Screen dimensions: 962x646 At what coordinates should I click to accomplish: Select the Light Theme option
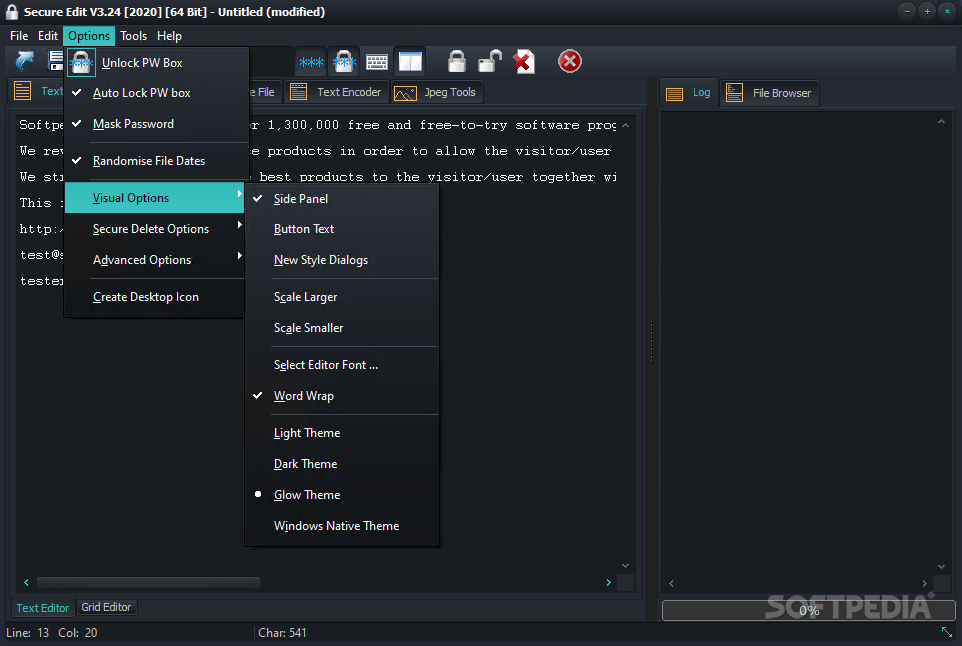tap(342, 433)
